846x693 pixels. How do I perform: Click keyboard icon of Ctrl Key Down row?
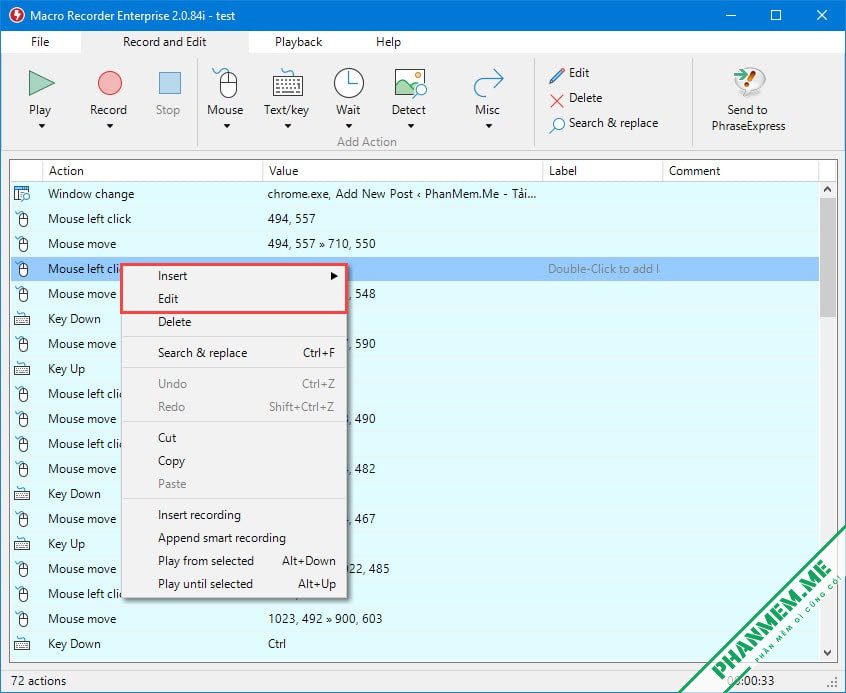pyautogui.click(x=22, y=643)
